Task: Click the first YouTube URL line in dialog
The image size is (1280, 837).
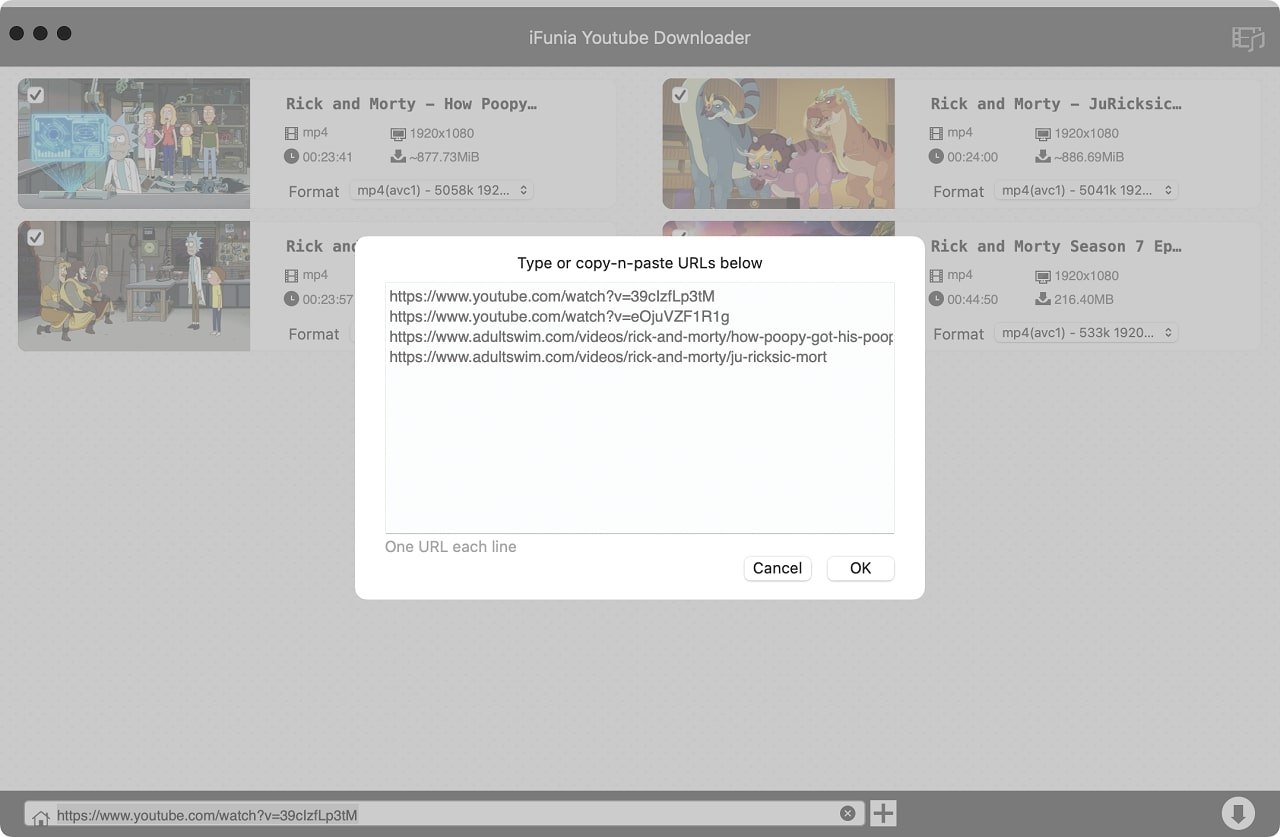Action: tap(552, 296)
